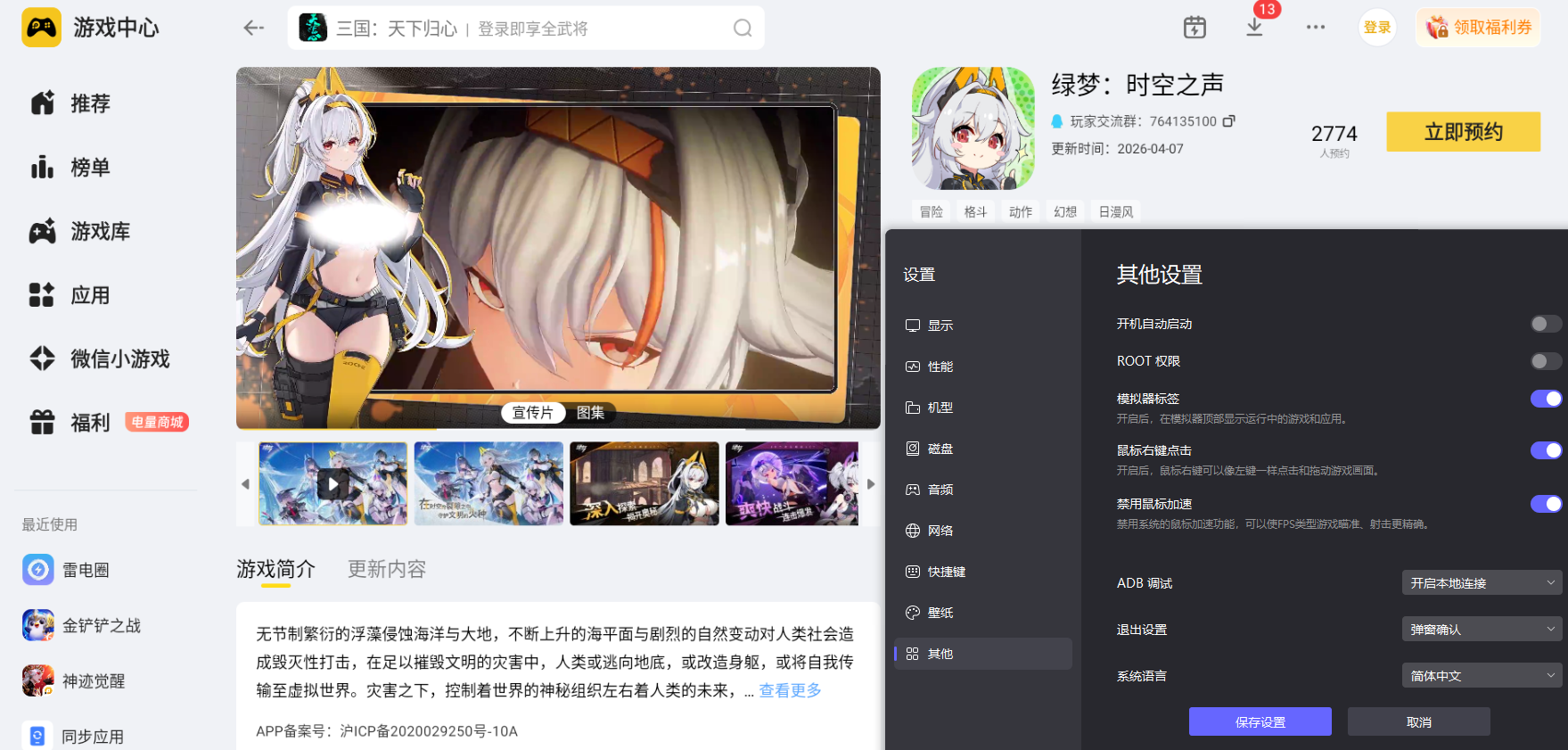Click the 查看更多 link

(x=790, y=690)
